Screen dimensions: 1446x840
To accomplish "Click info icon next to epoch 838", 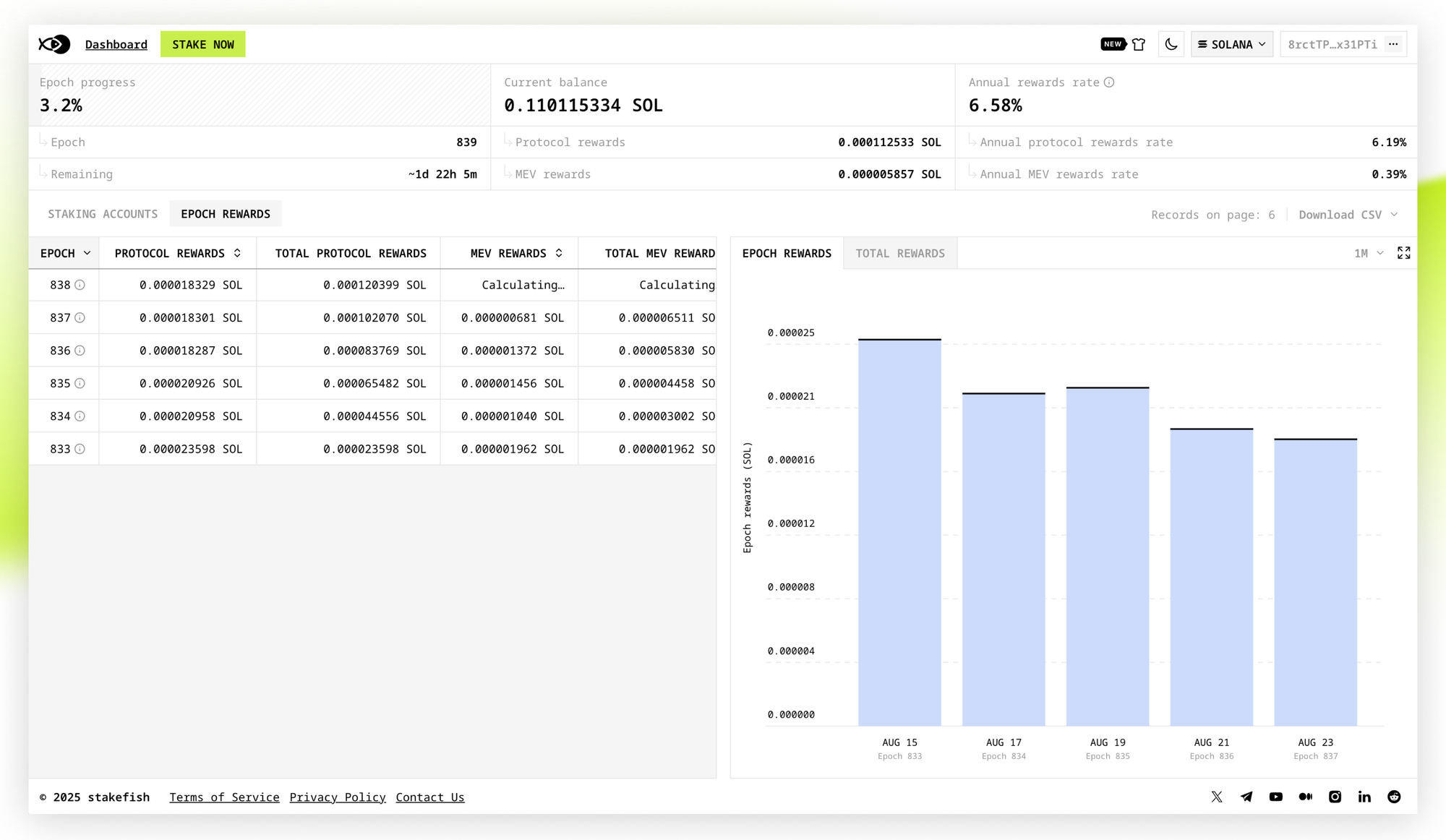I will coord(80,285).
